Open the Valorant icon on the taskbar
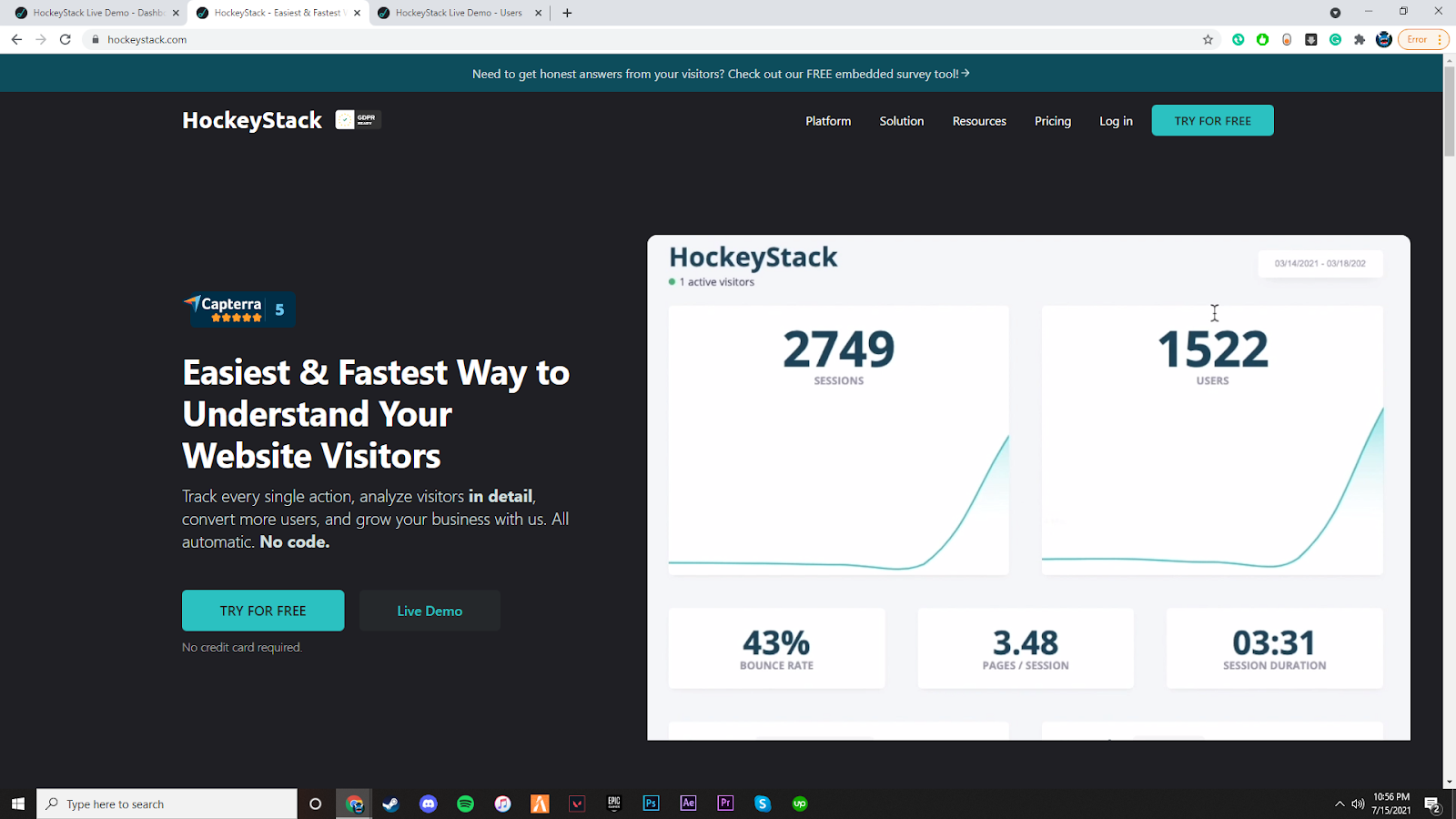 click(577, 804)
